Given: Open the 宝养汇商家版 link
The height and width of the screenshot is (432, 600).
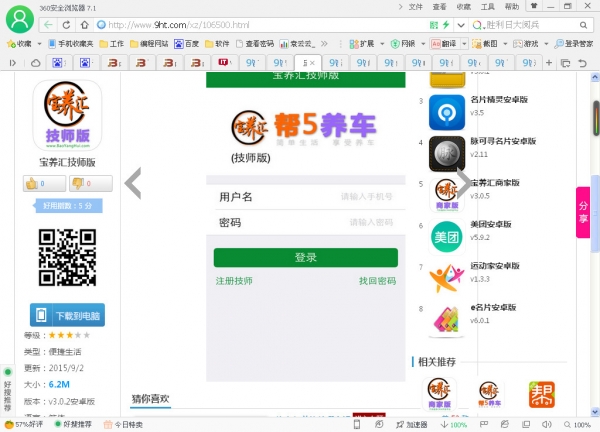Looking at the screenshot, I should pyautogui.click(x=495, y=183).
